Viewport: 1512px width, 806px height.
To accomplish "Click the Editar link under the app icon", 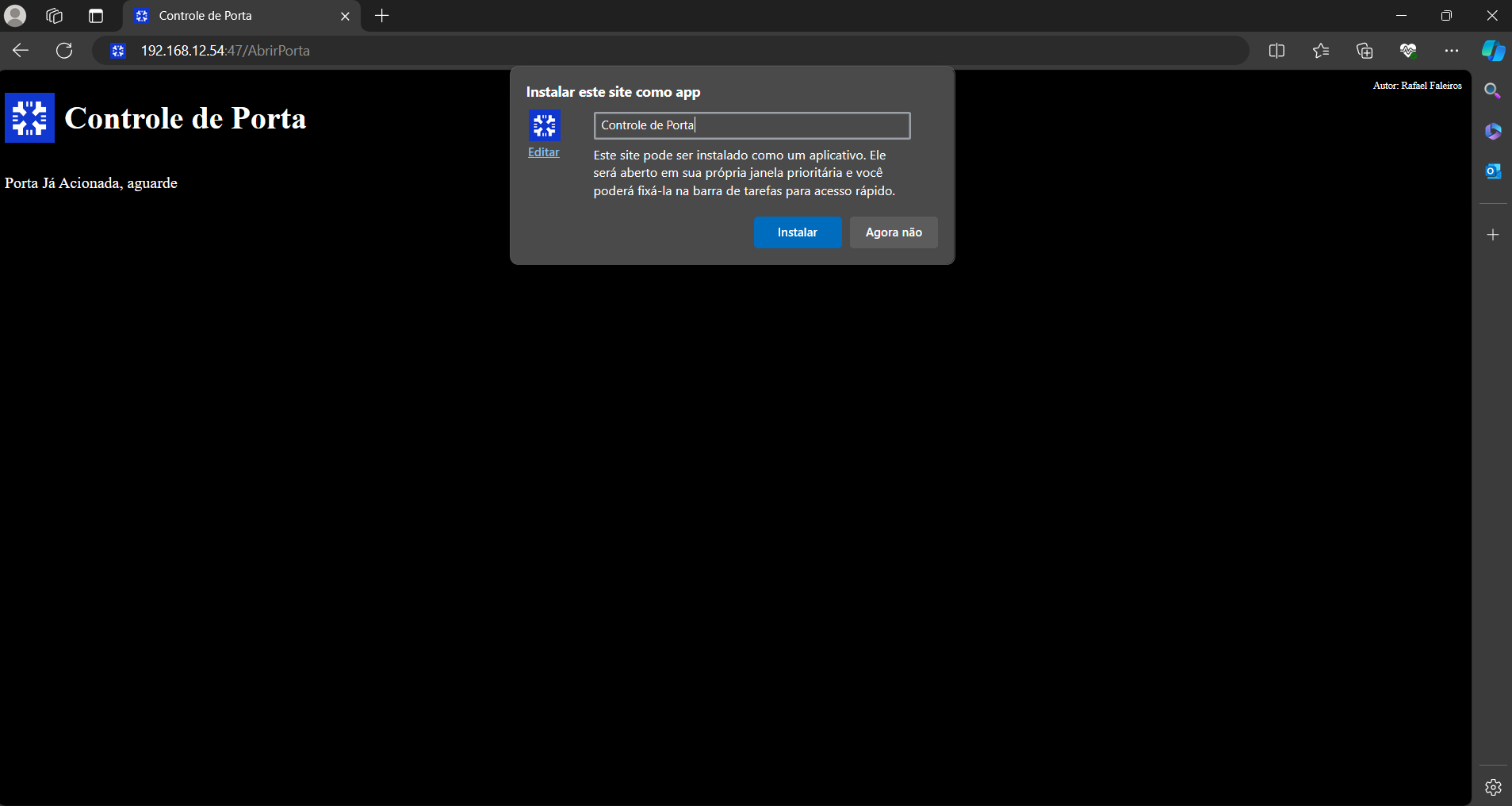I will pyautogui.click(x=543, y=152).
